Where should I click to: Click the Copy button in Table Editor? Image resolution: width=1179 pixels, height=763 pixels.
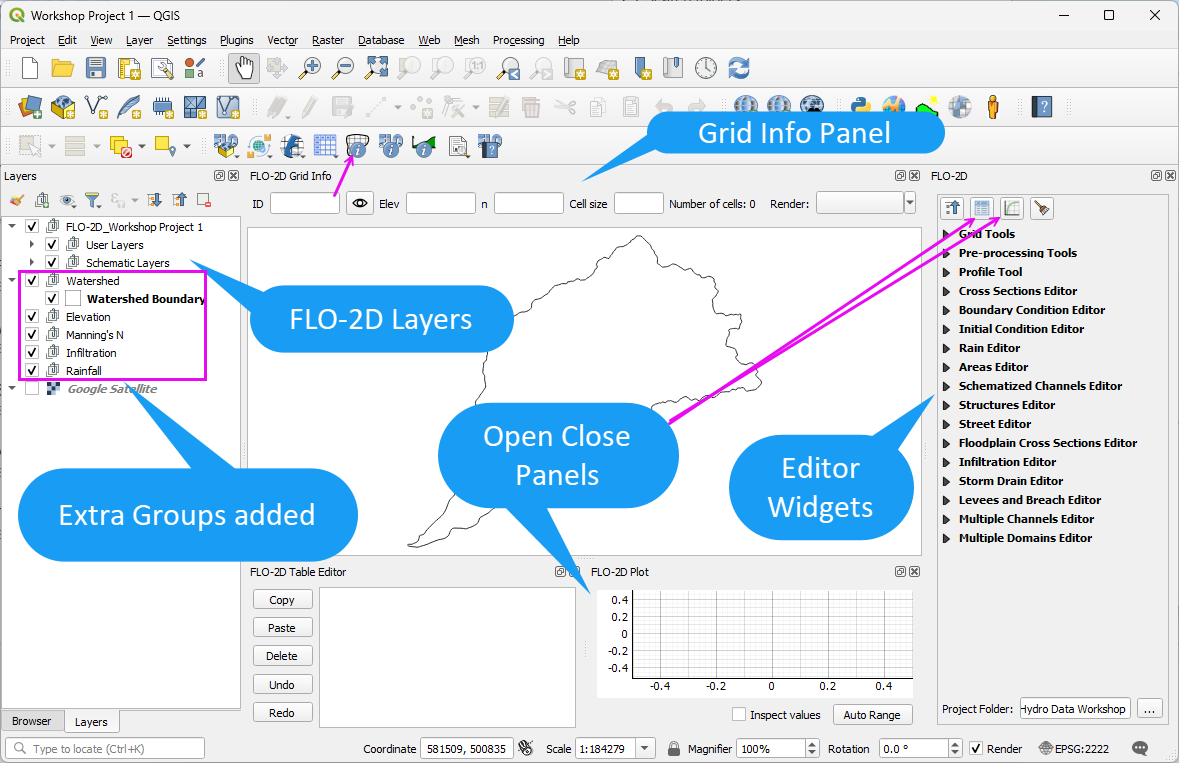click(282, 600)
